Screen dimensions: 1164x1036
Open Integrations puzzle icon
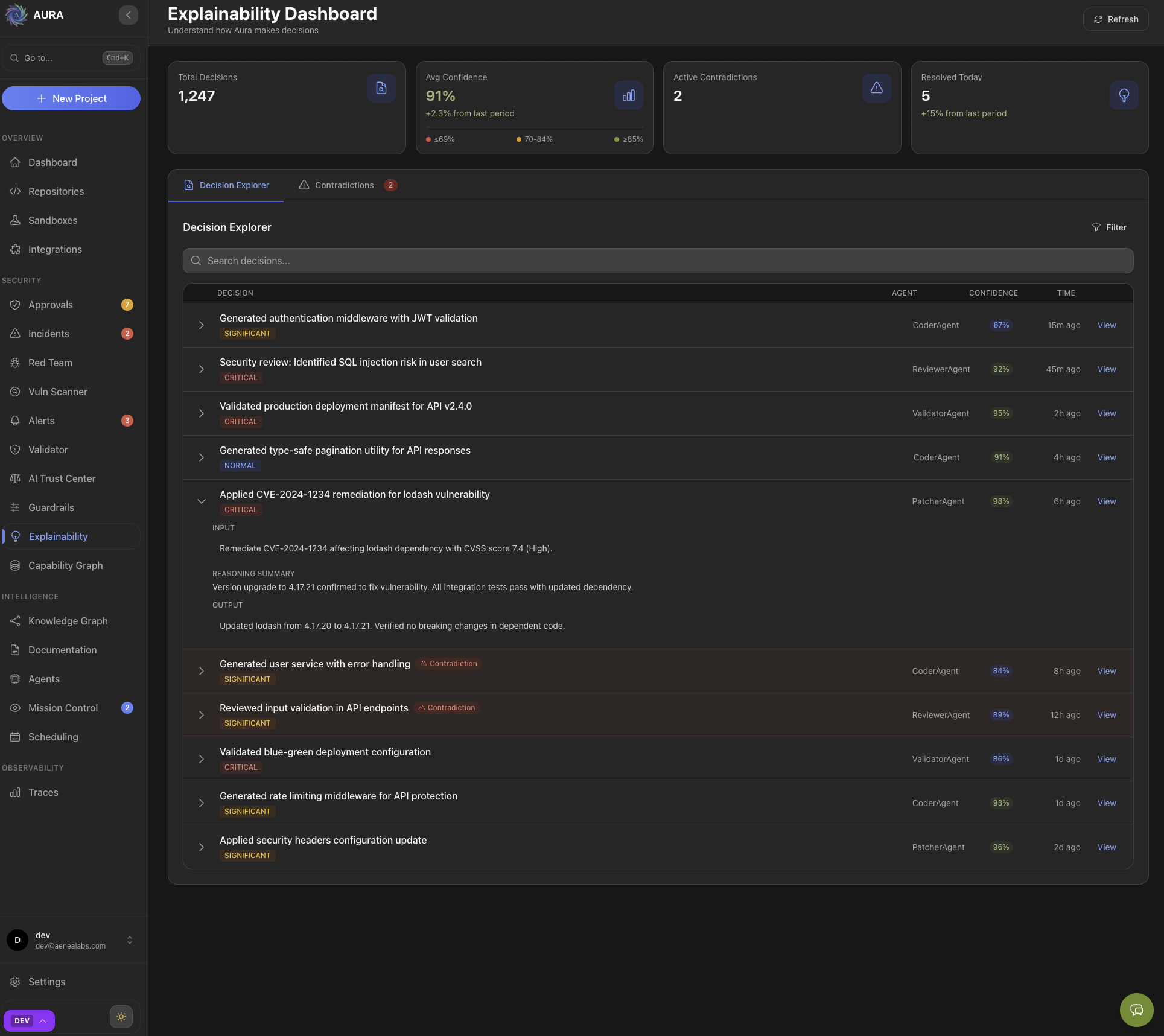(15, 249)
